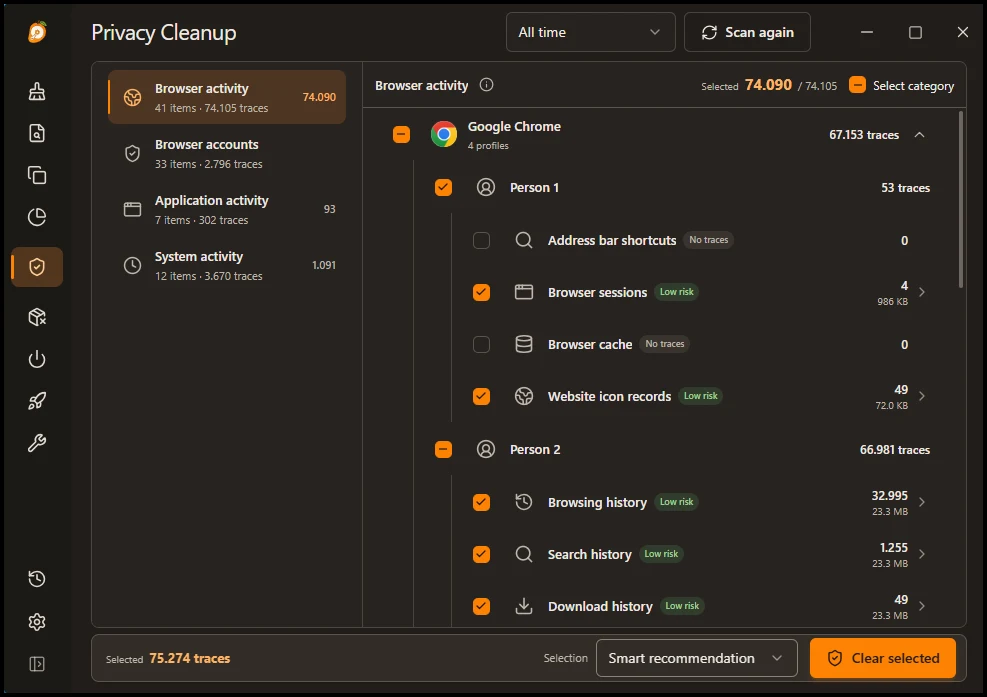987x697 pixels.
Task: Uncheck the Website icon records checkbox
Action: [x=482, y=396]
